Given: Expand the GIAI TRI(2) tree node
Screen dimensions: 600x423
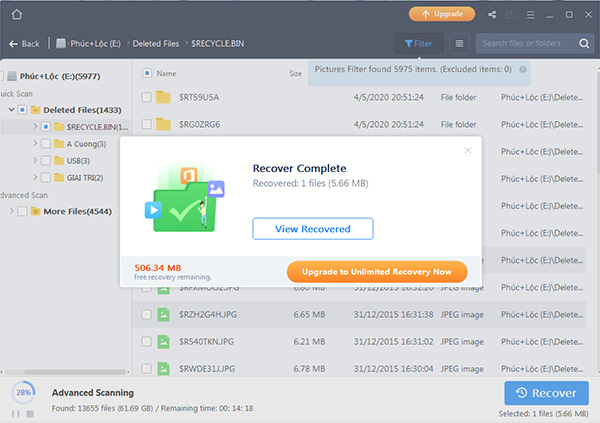Looking at the screenshot, I should point(35,177).
